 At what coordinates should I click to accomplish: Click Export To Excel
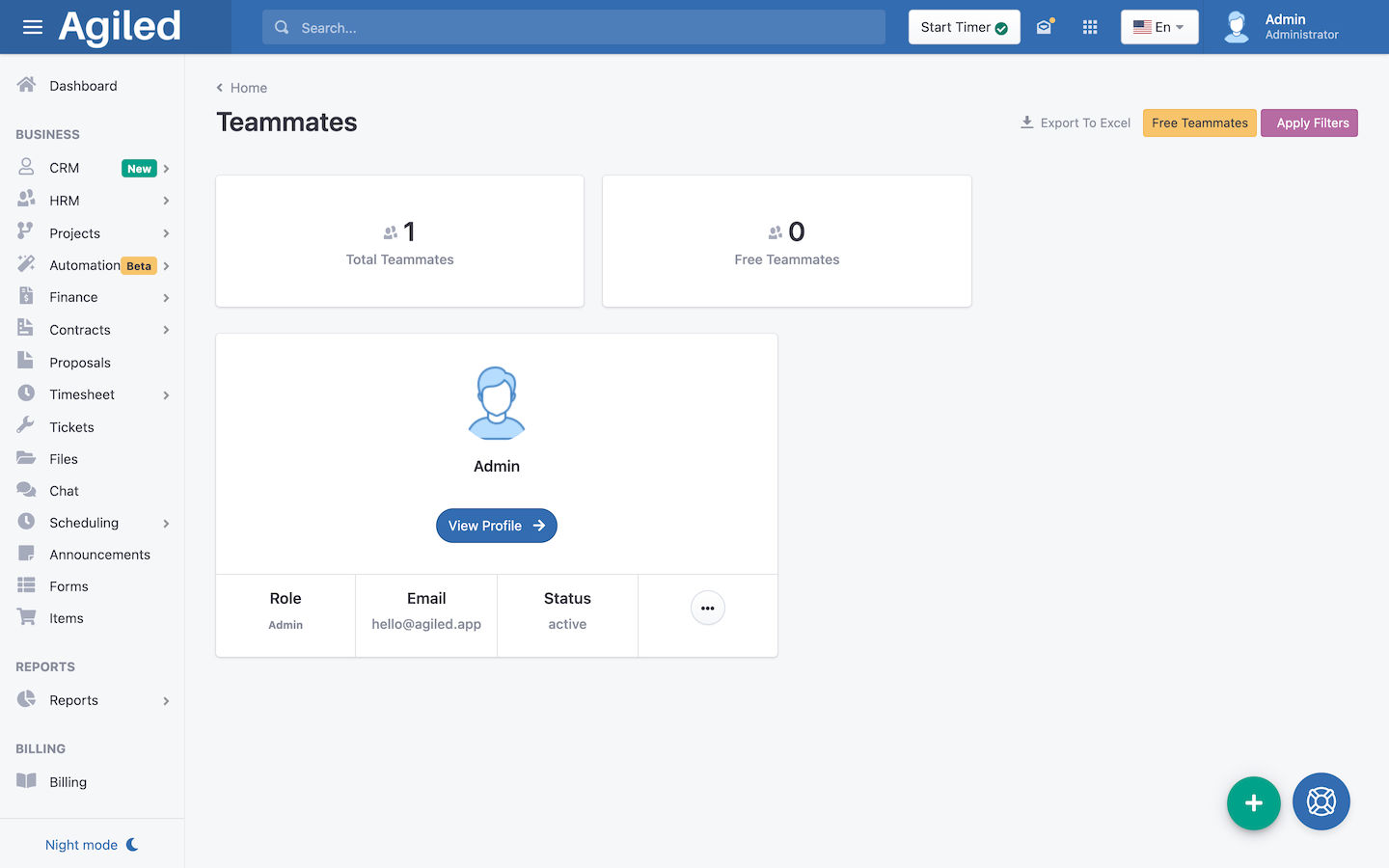point(1076,122)
